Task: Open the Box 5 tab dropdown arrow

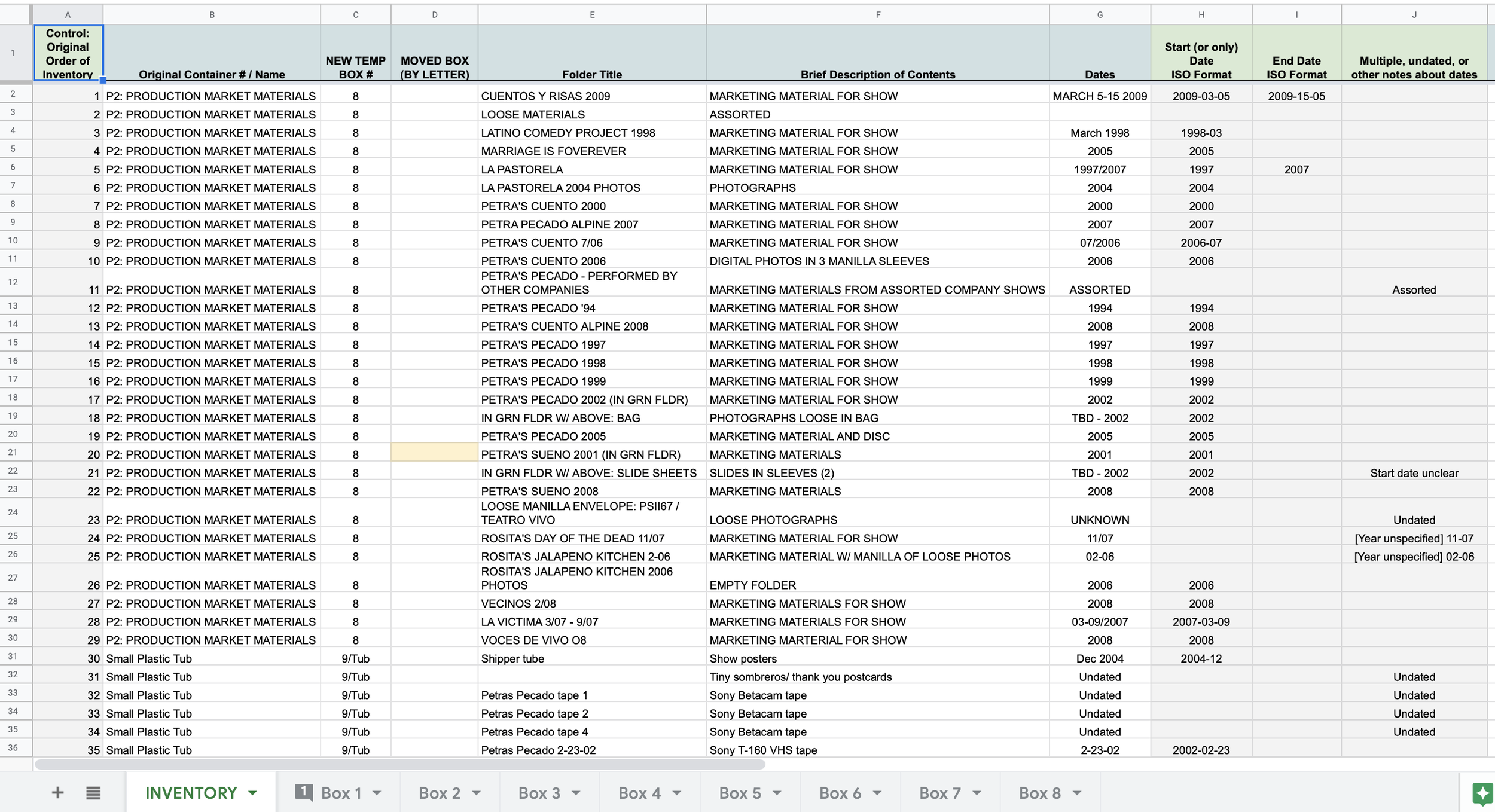Action: 777,793
